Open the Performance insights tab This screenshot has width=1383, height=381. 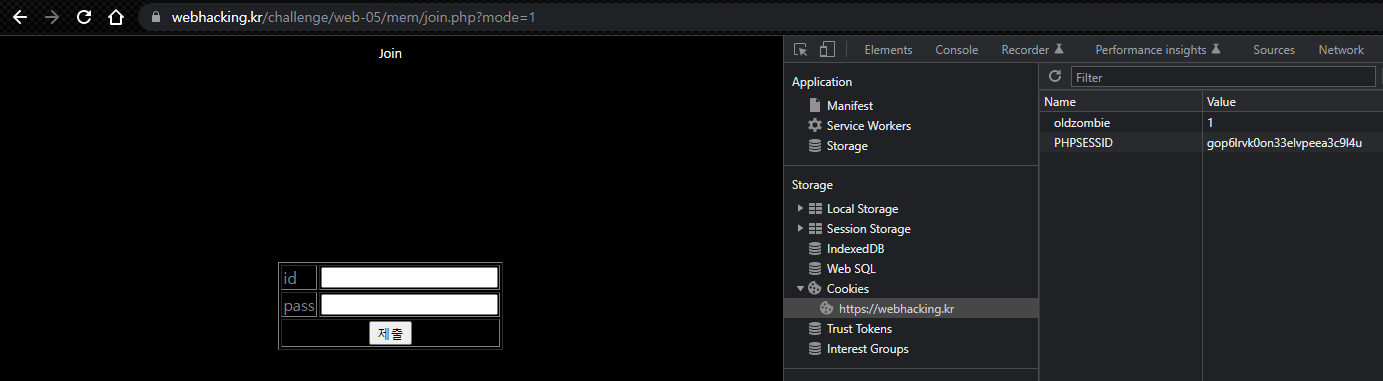1158,49
